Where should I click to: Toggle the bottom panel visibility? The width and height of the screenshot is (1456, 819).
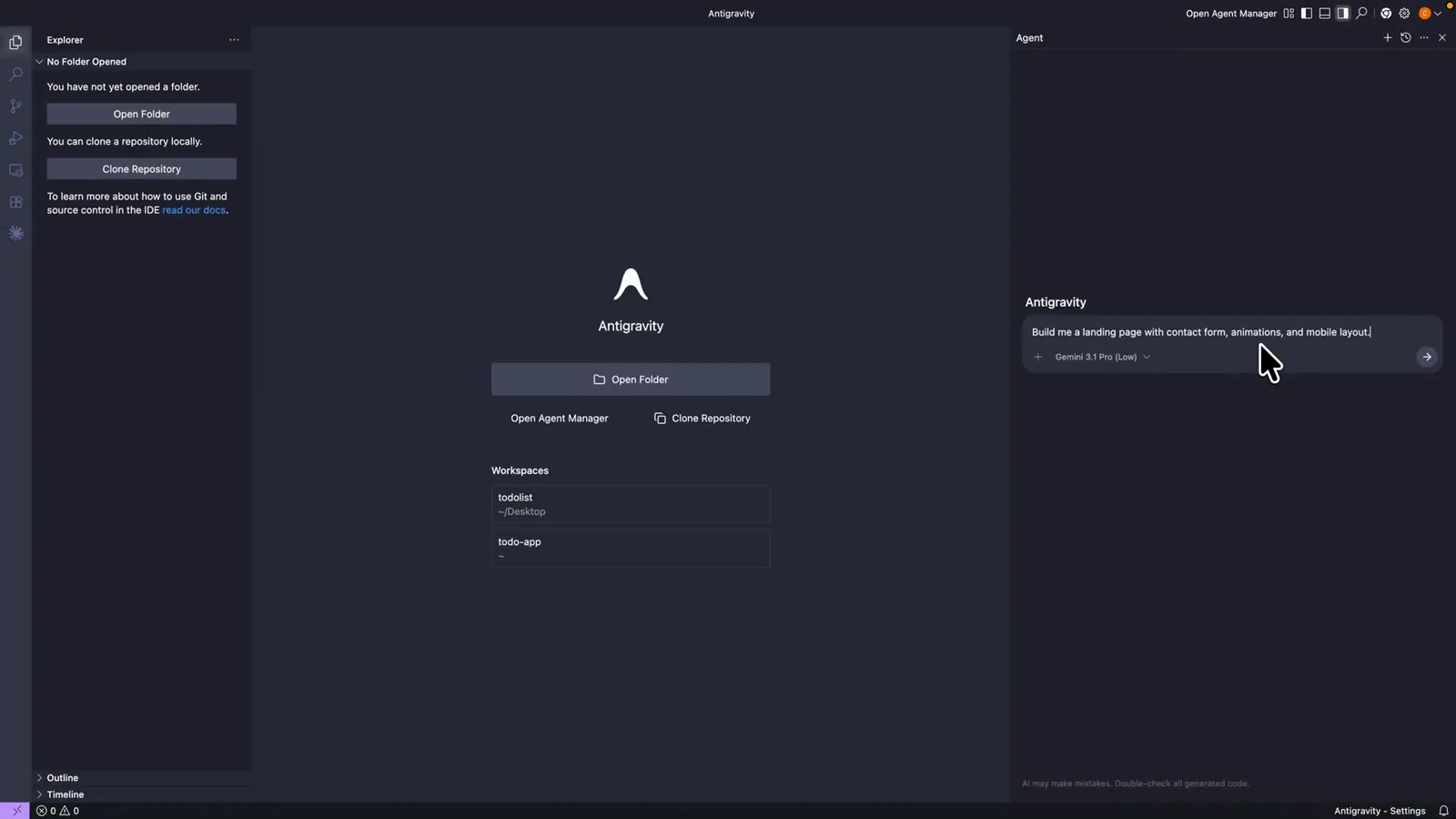click(1325, 14)
